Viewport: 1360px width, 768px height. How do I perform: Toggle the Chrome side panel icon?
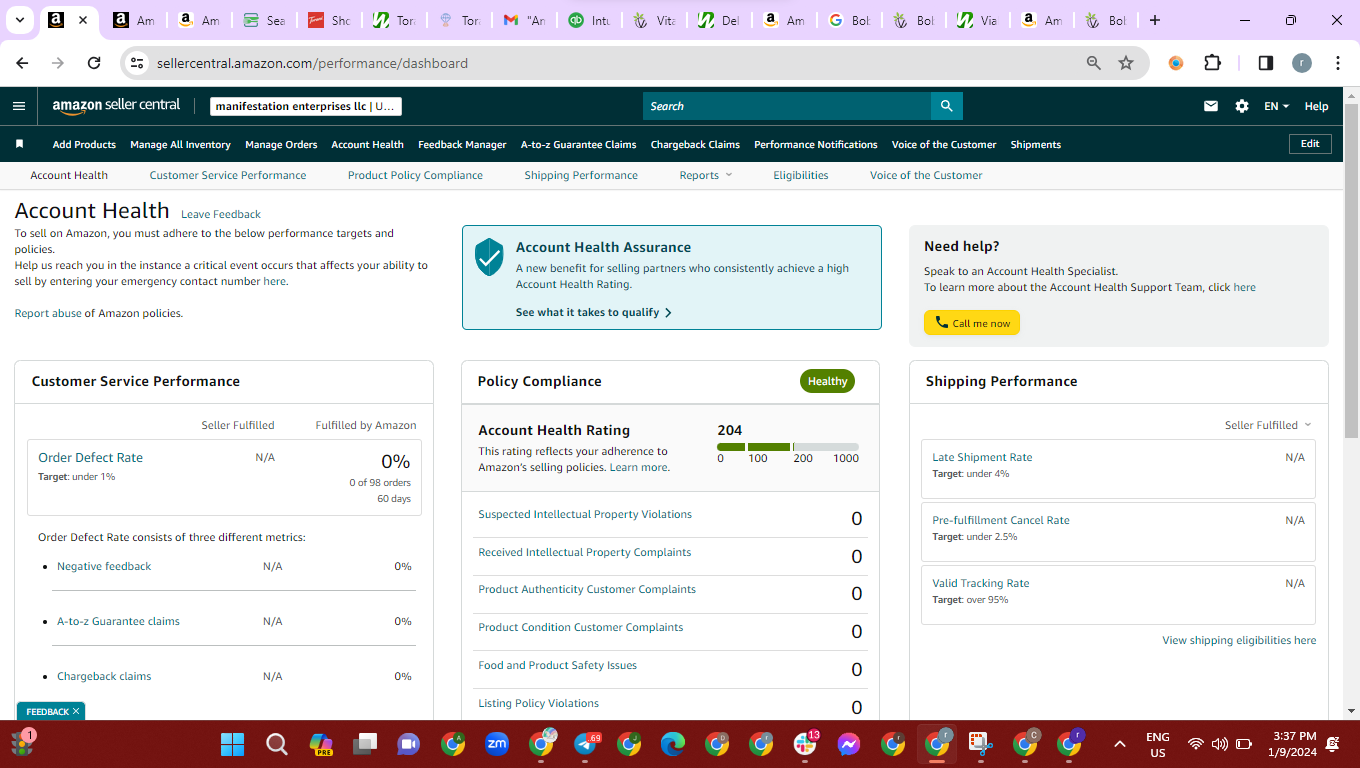pos(1265,63)
